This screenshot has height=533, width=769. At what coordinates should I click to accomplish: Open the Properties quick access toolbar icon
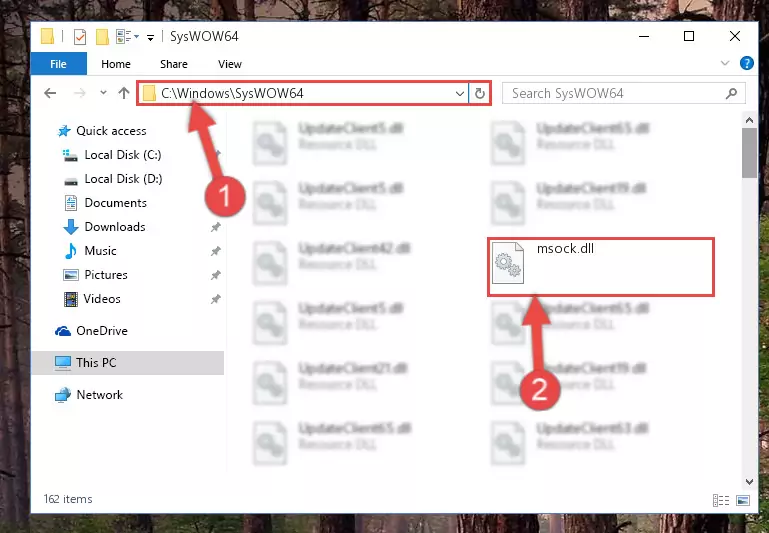[79, 37]
